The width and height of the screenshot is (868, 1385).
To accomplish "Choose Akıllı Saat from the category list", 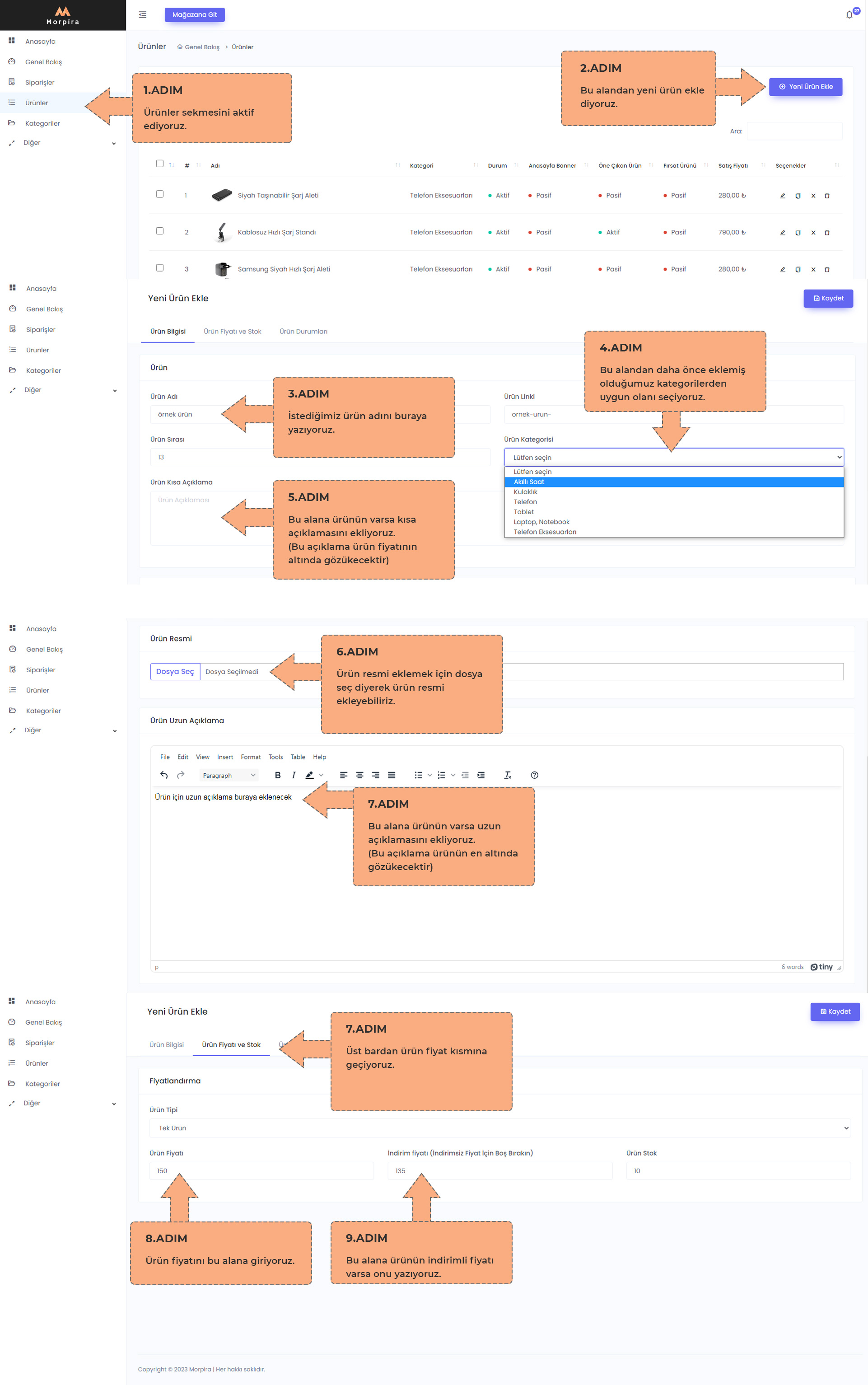I will point(674,482).
